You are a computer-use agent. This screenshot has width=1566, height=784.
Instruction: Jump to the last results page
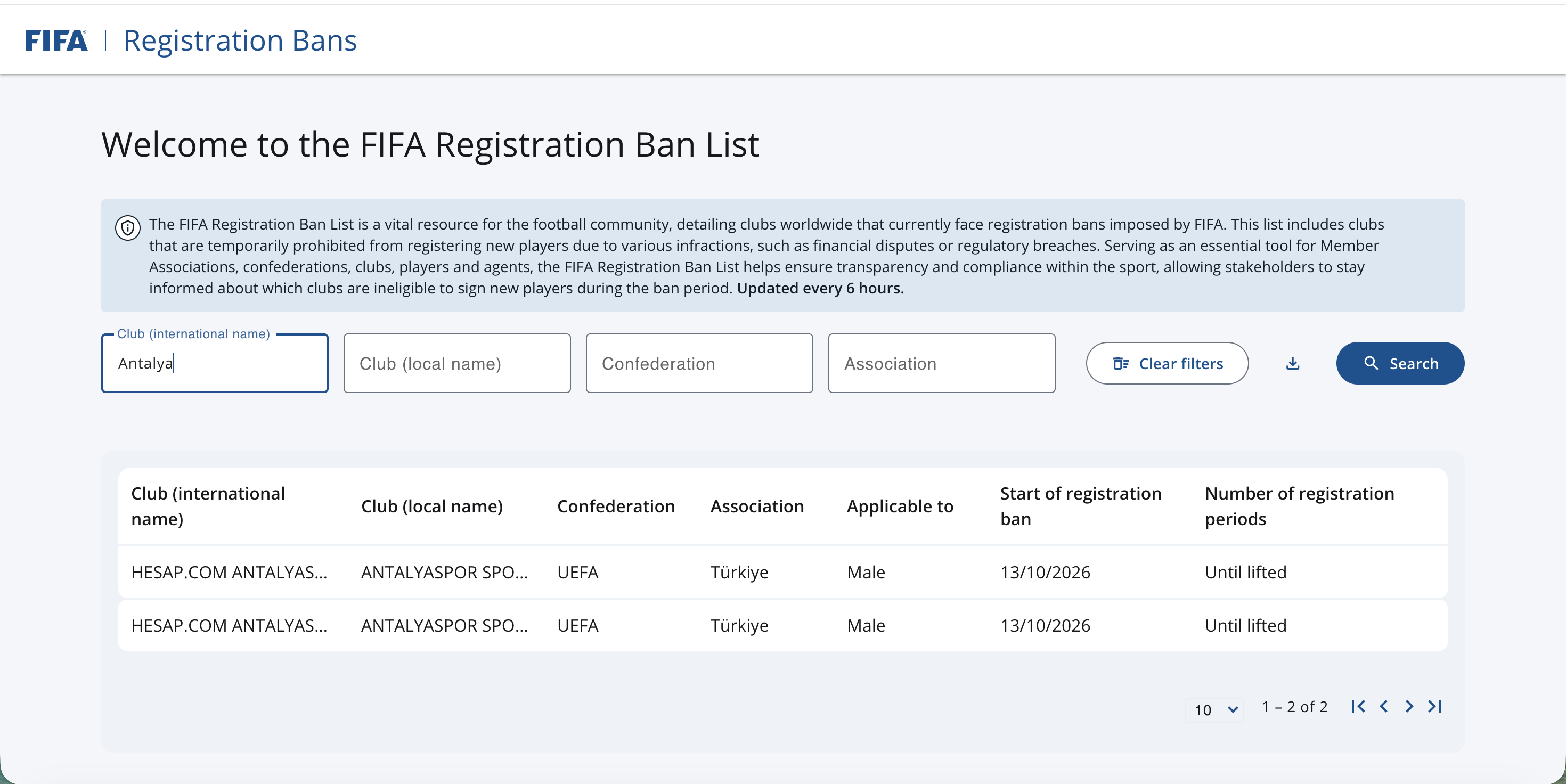1435,706
